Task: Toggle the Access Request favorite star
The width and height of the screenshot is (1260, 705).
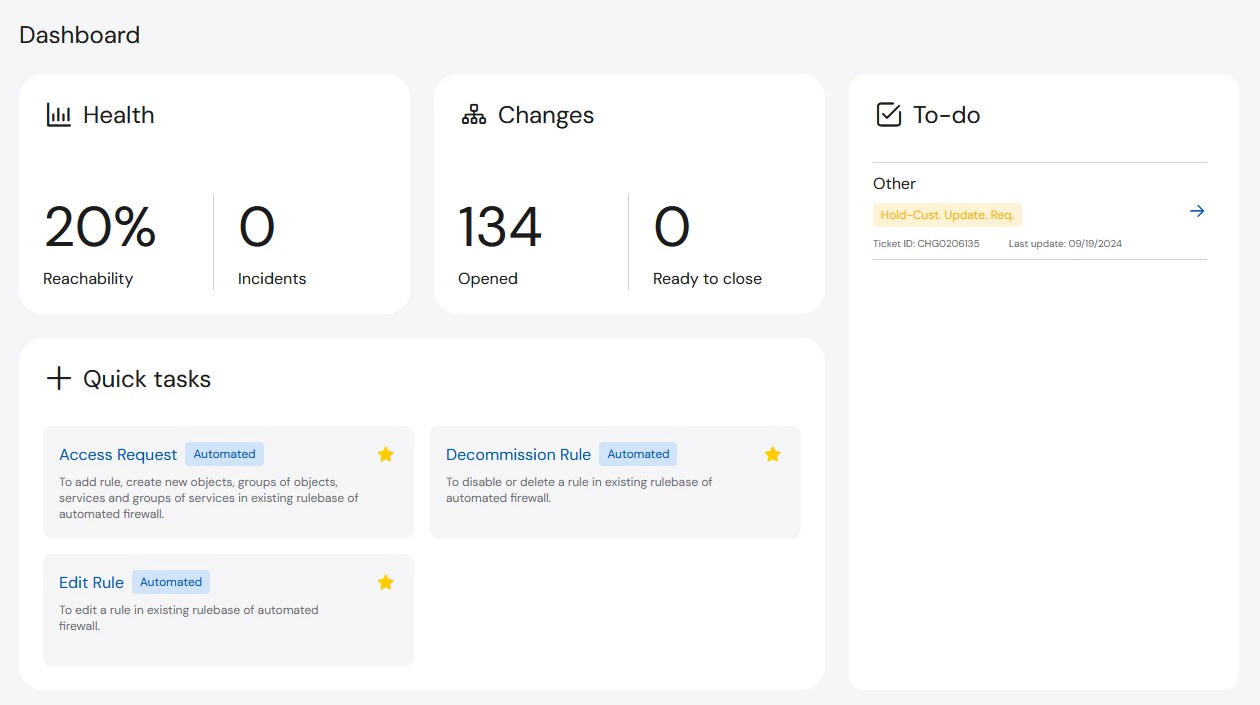Action: (x=386, y=455)
